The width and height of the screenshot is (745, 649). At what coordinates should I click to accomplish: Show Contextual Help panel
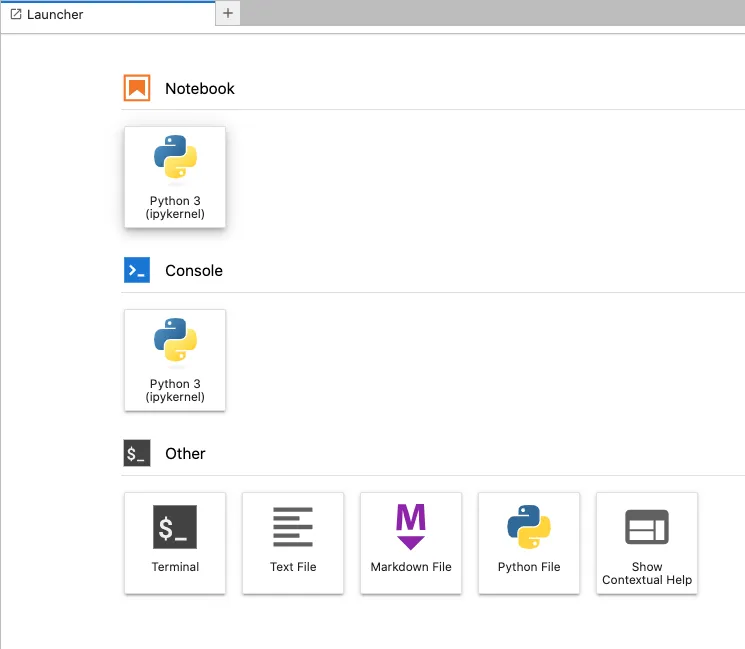[x=647, y=543]
